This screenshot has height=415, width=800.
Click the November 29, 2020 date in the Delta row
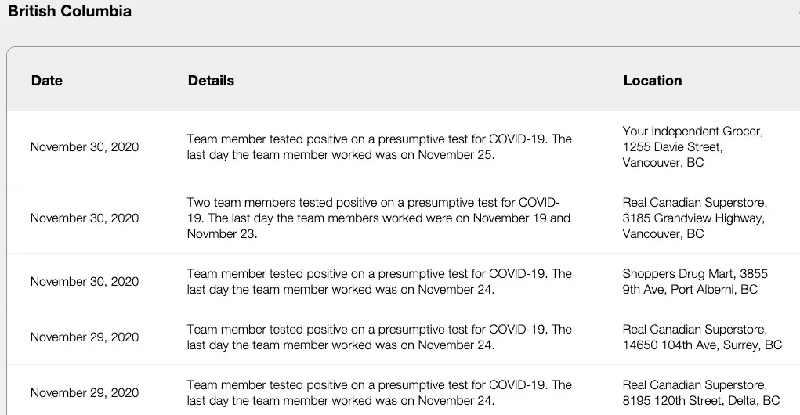[x=84, y=393]
